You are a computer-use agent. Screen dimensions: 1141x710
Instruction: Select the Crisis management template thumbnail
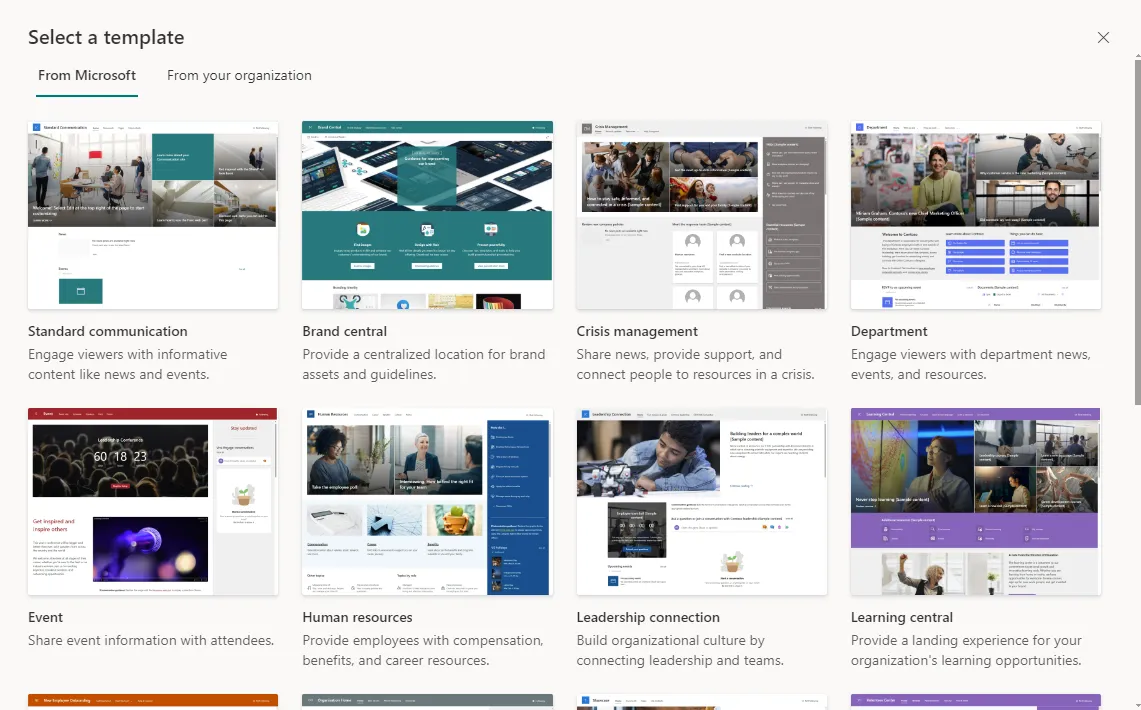(x=701, y=215)
